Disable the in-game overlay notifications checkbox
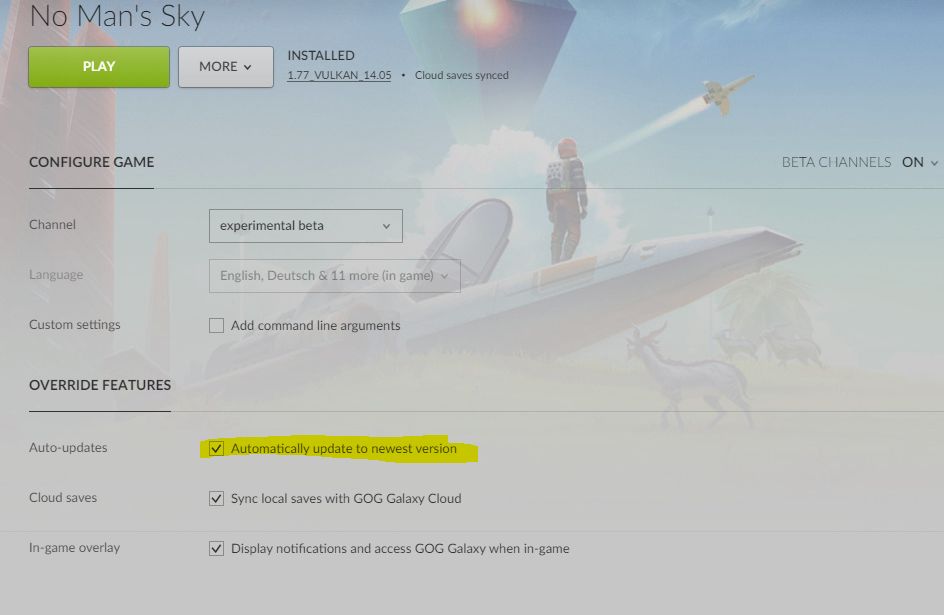The height and width of the screenshot is (615, 944). (x=216, y=548)
